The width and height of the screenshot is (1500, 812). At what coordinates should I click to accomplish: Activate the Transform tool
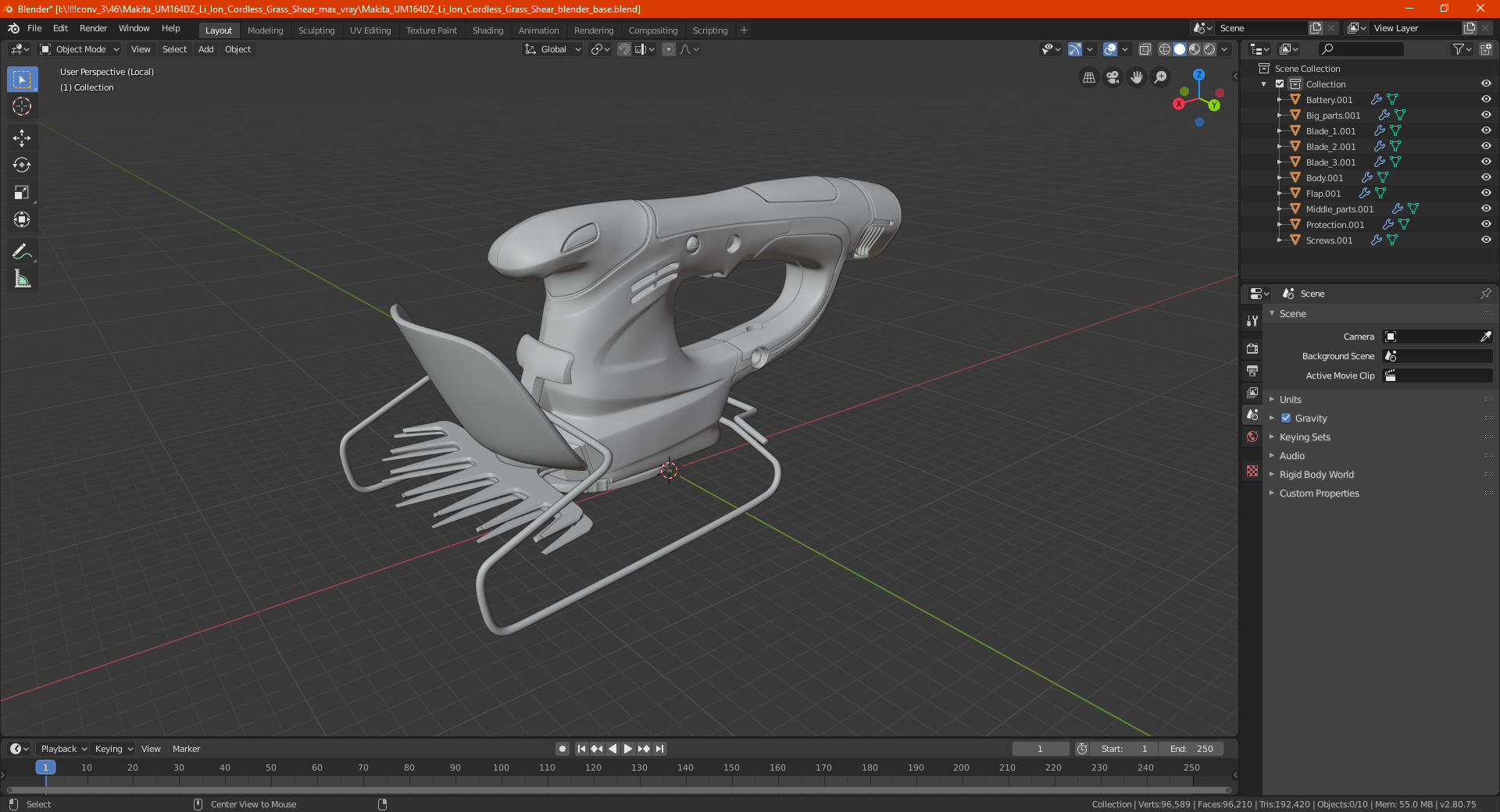coord(22,220)
